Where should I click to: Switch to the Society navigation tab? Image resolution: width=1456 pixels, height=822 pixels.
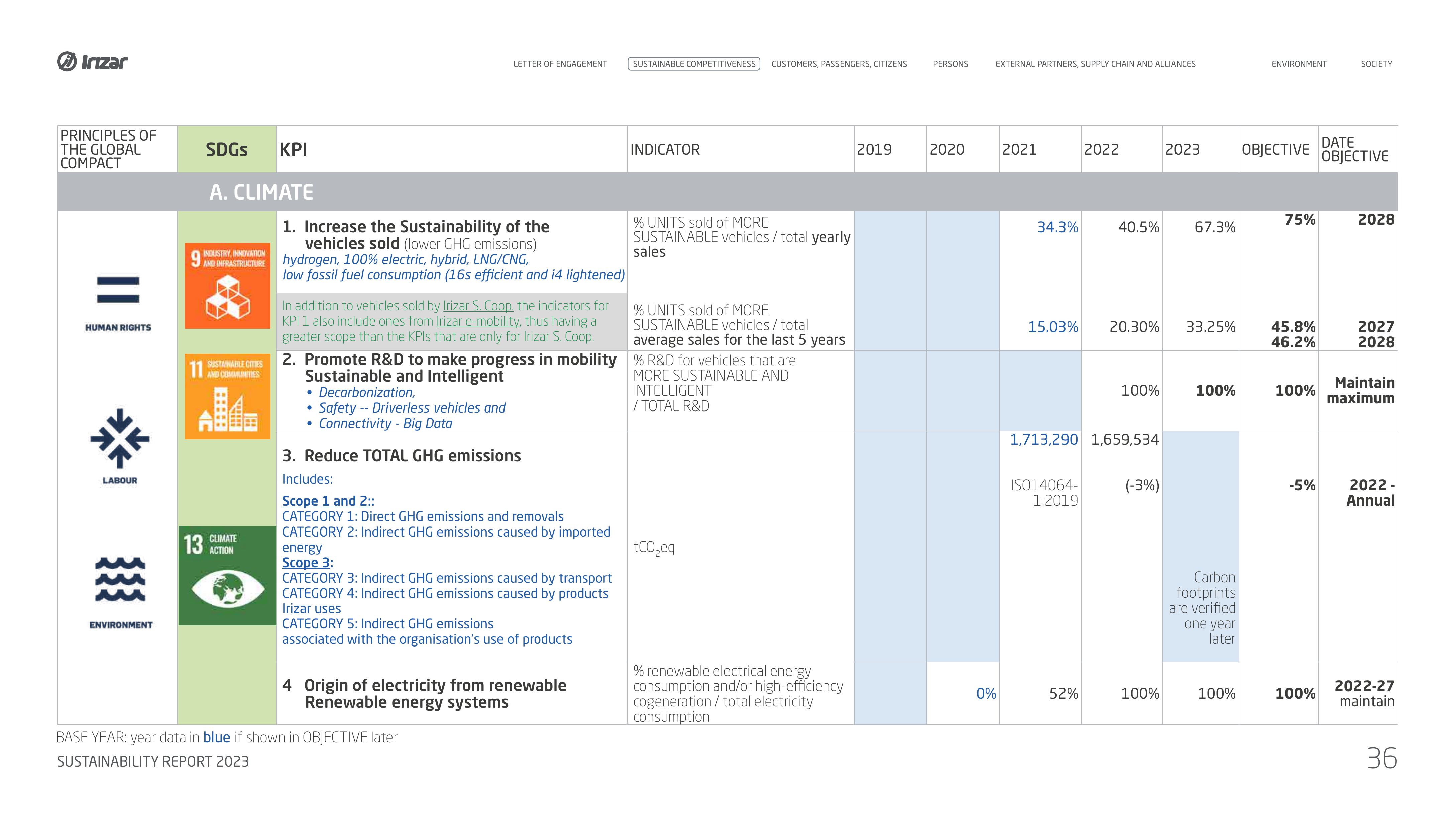[1376, 64]
